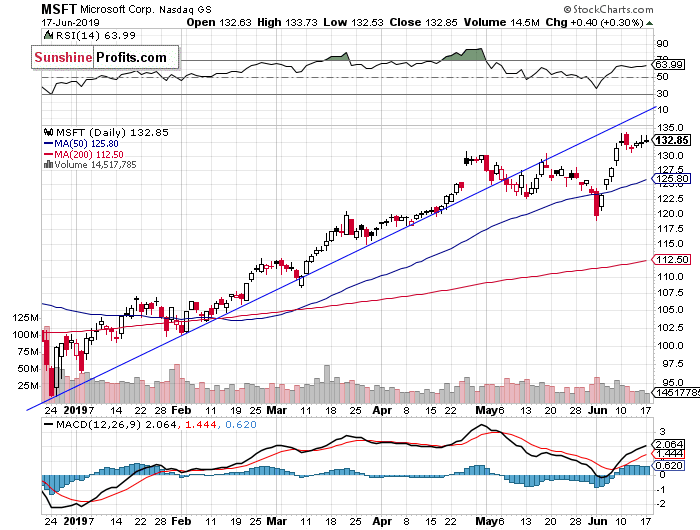The image size is (700, 530).
Task: Click the MA(50) 125.80 legend entry
Action: [x=81, y=144]
